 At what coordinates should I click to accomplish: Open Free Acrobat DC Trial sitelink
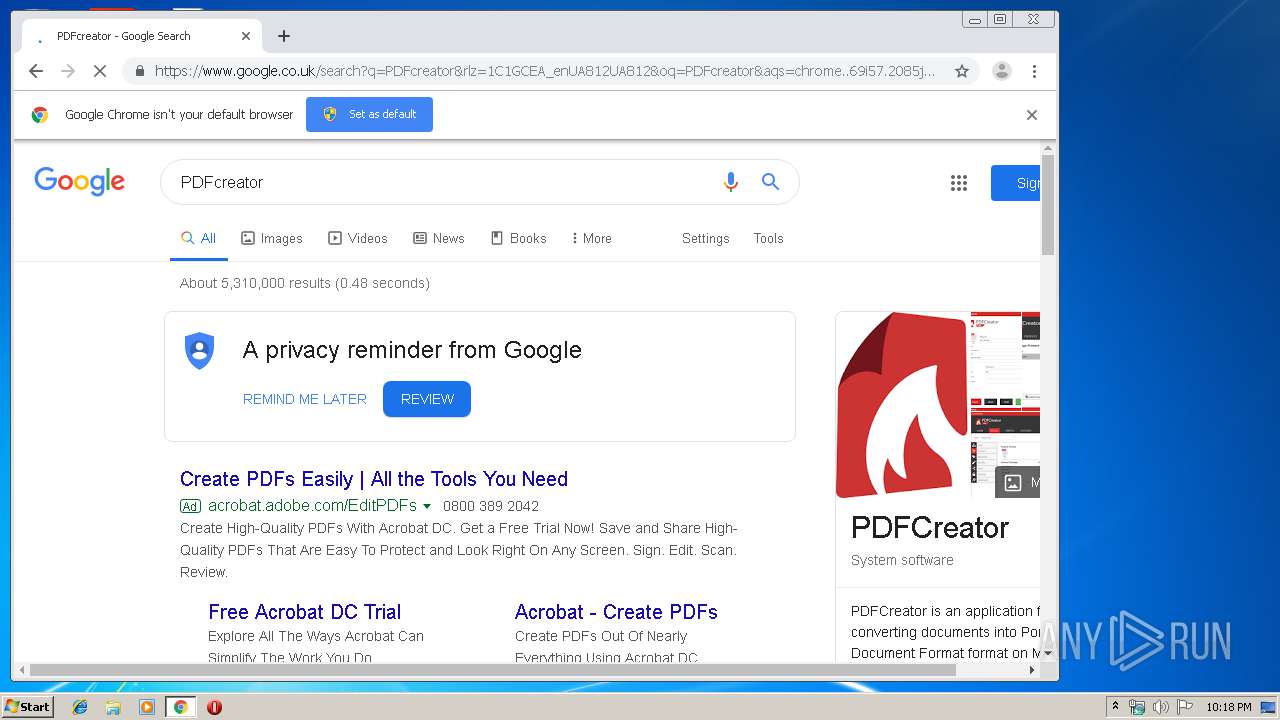coord(304,612)
